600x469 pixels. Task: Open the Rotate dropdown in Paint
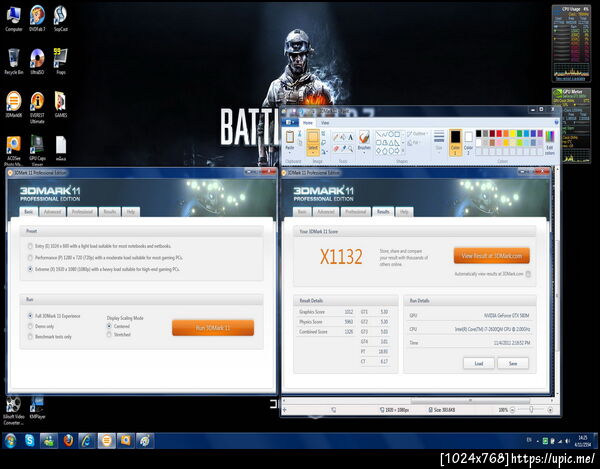tap(324, 151)
